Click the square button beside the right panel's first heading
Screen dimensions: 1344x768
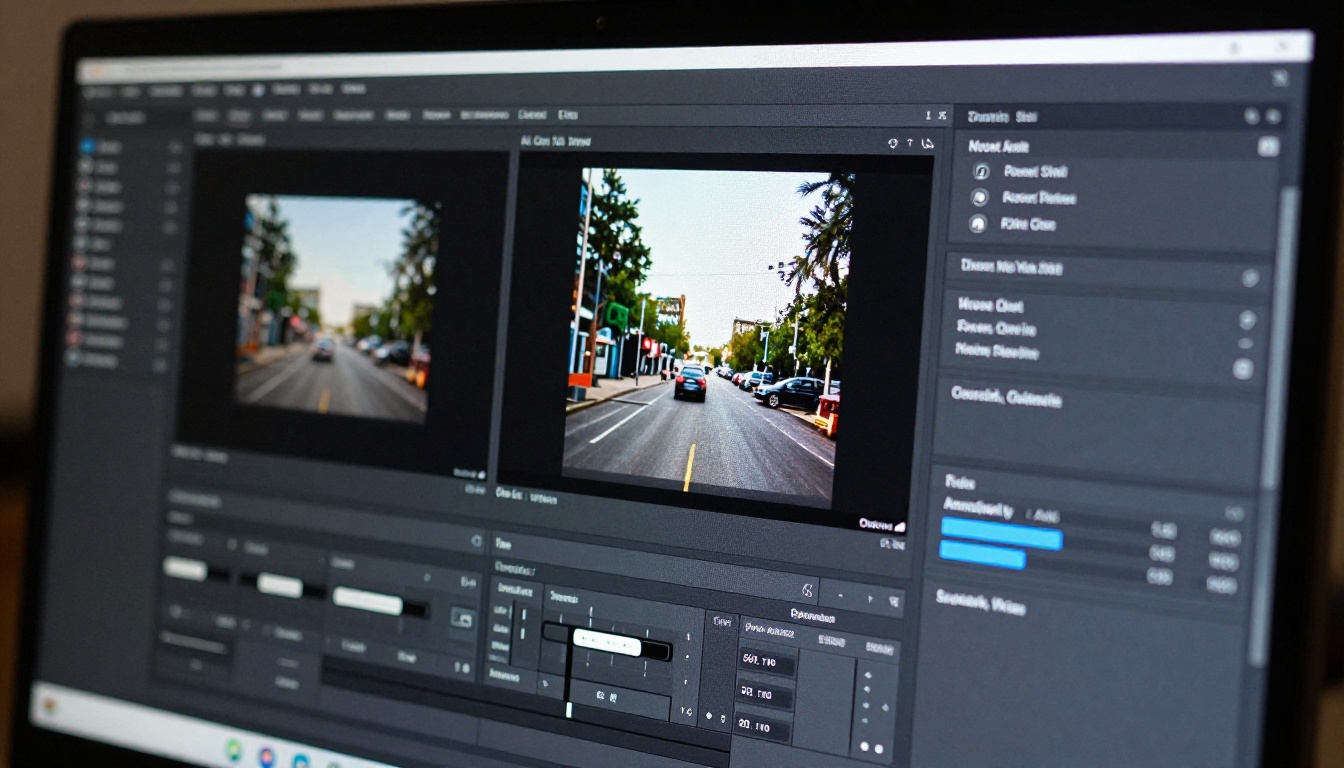click(1268, 146)
